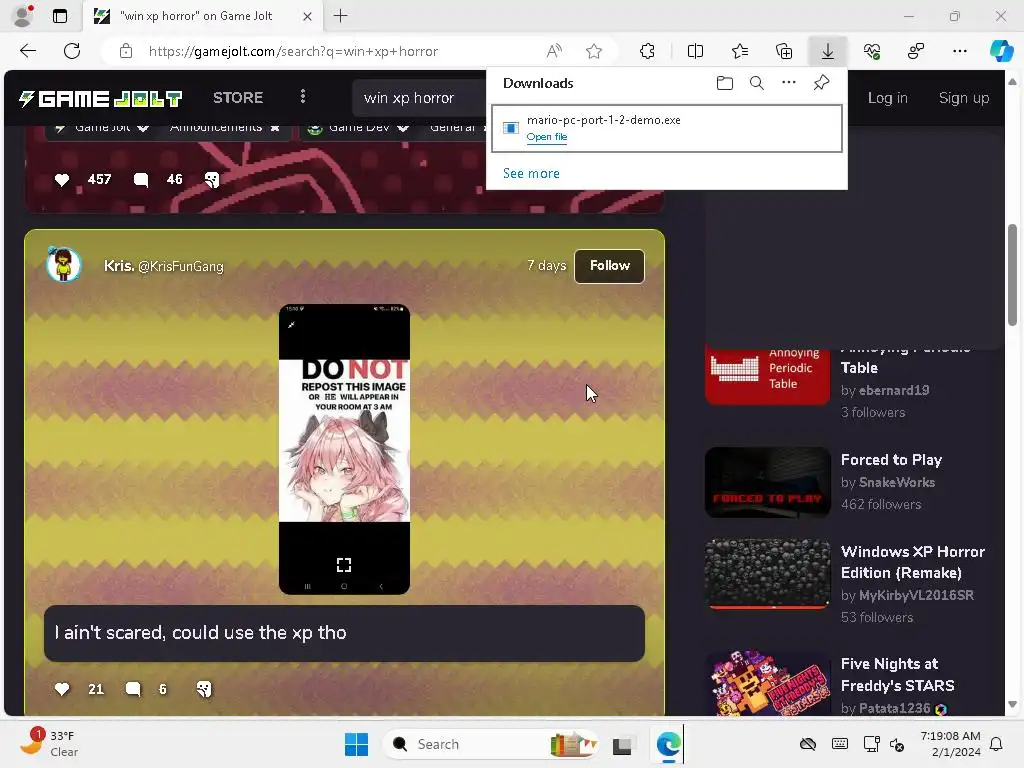Open comments on post with 46 comments
The image size is (1024, 768).
click(x=140, y=180)
